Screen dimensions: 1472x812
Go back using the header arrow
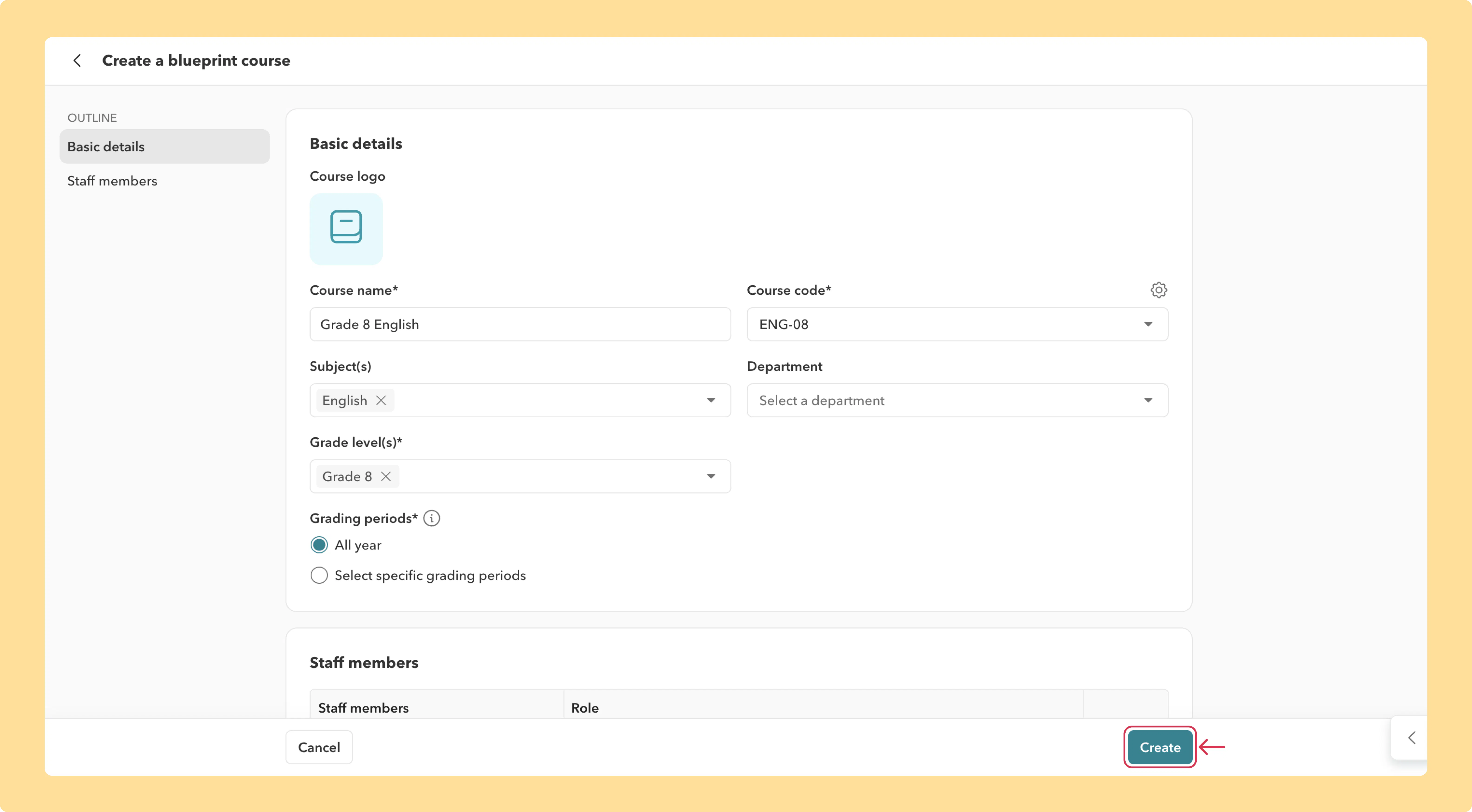(x=77, y=61)
